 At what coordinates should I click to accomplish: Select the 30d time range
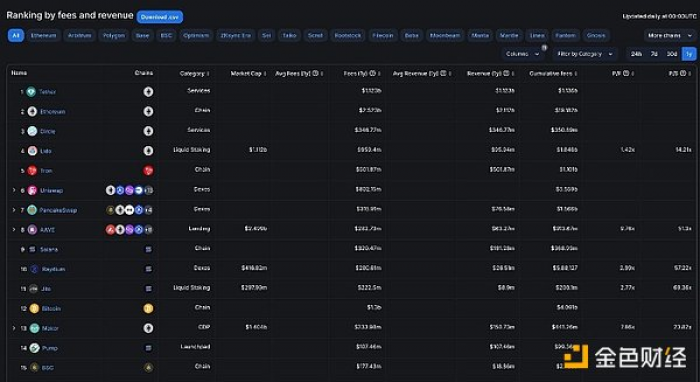[672, 54]
